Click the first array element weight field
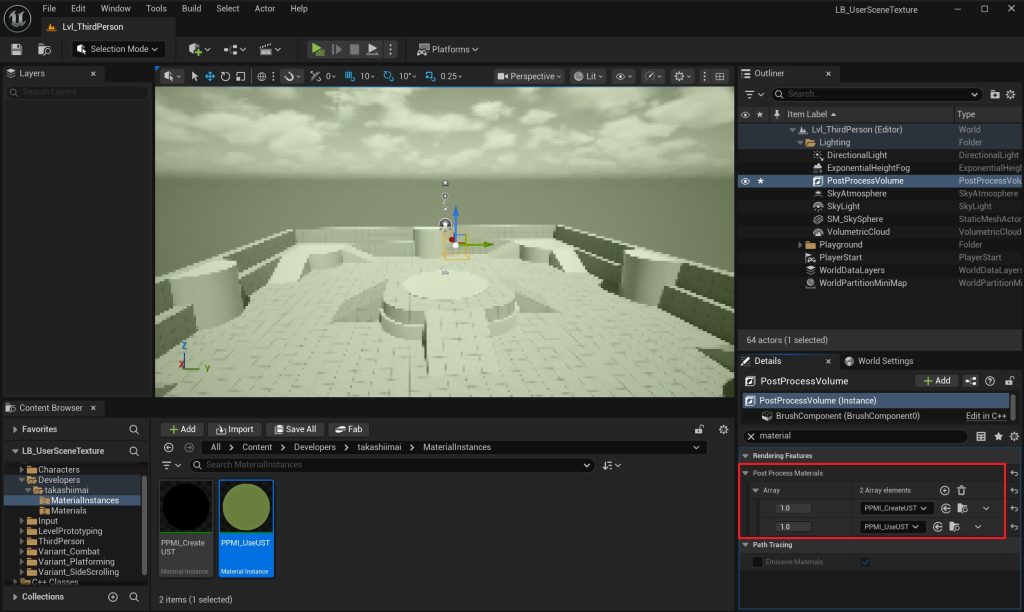This screenshot has height=612, width=1024. point(793,509)
